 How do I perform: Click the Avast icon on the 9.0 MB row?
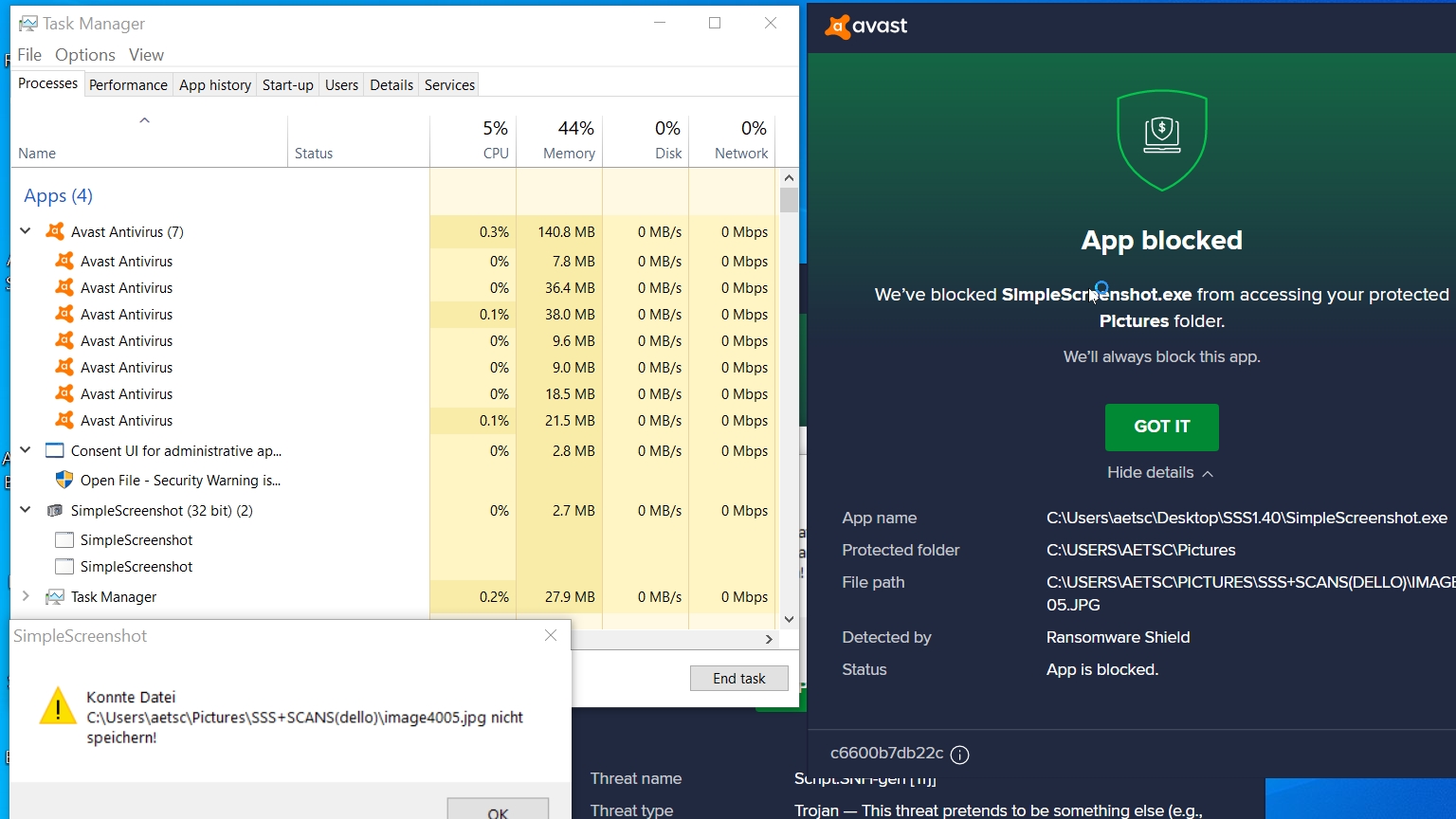coord(64,367)
